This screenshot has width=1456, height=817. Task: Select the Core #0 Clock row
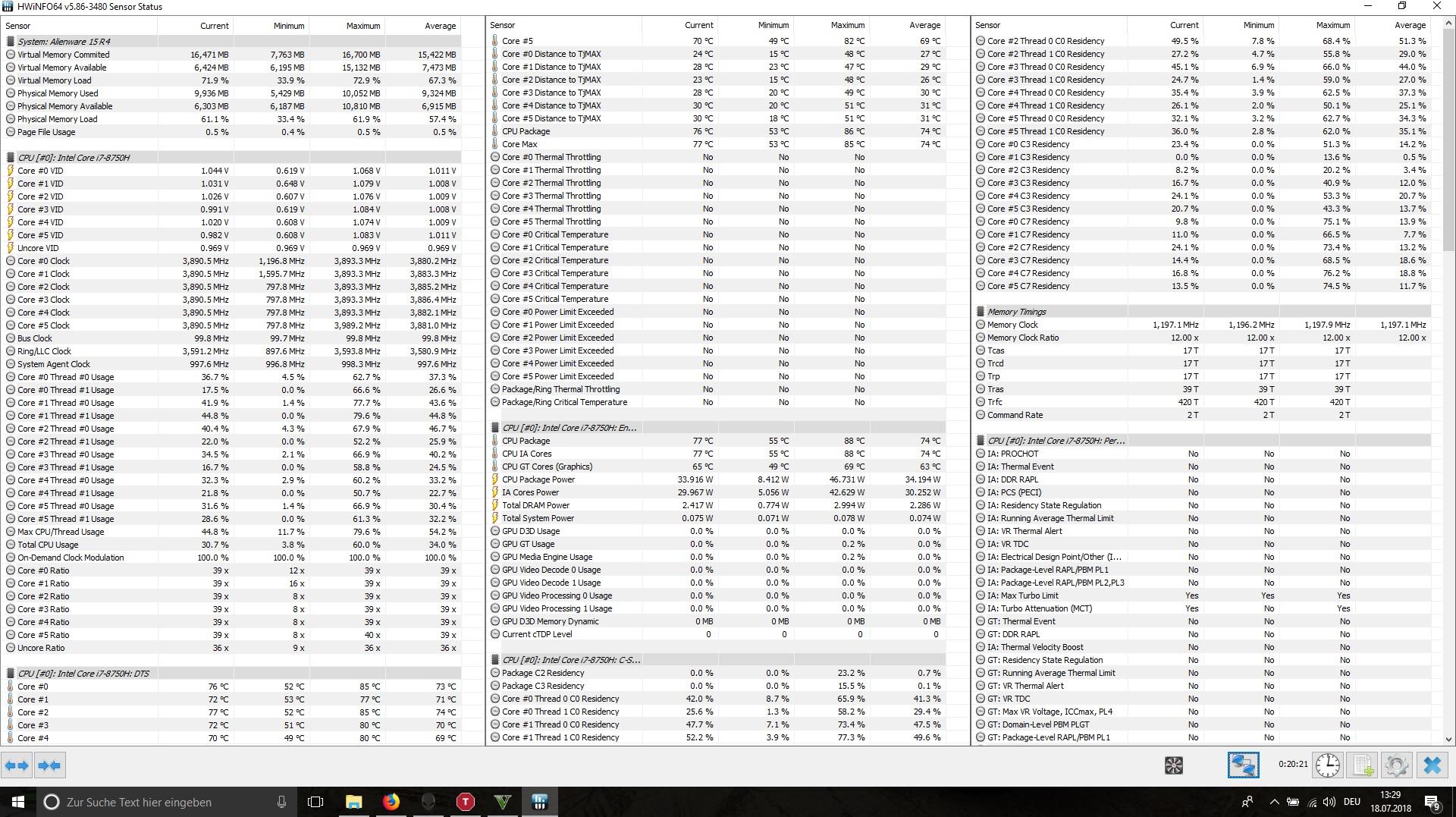coord(231,261)
